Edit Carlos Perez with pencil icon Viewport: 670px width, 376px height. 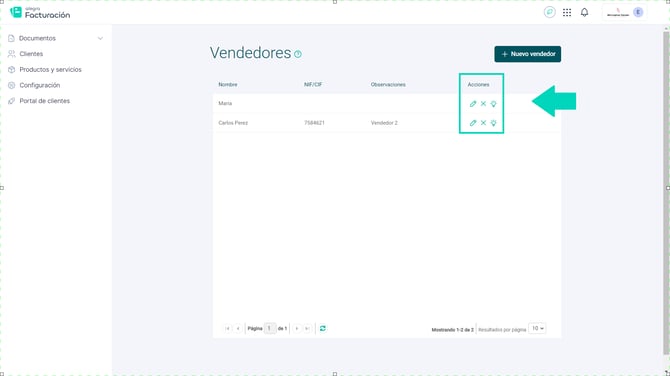coord(473,123)
